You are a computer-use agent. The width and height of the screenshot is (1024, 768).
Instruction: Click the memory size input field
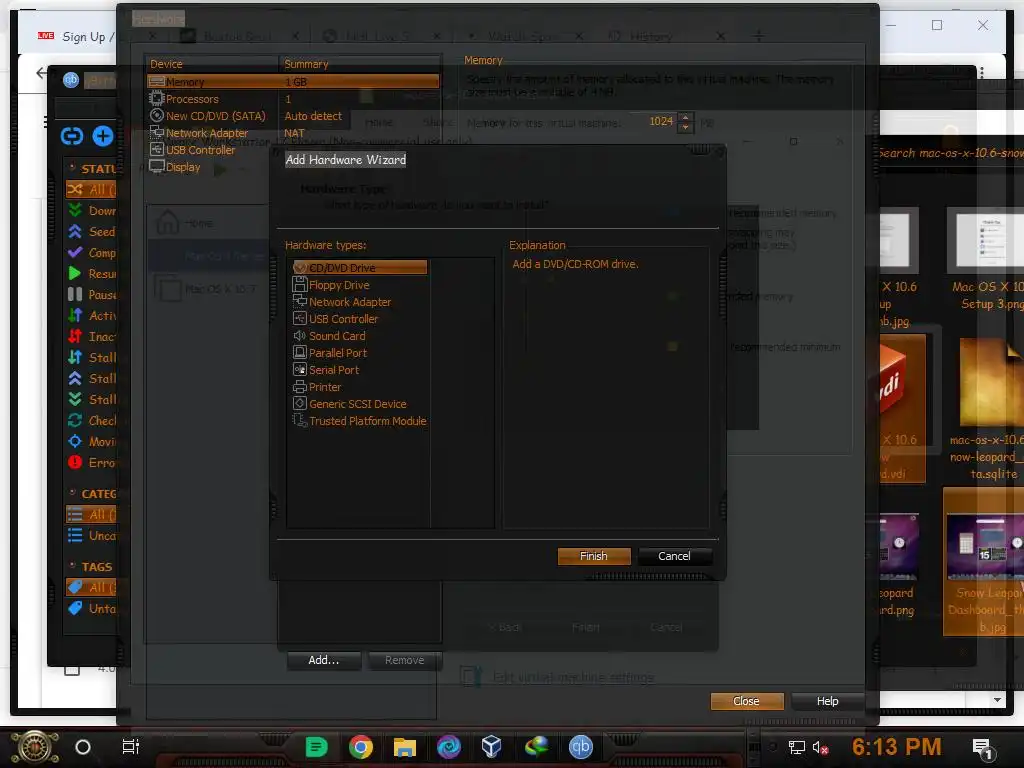pyautogui.click(x=653, y=121)
